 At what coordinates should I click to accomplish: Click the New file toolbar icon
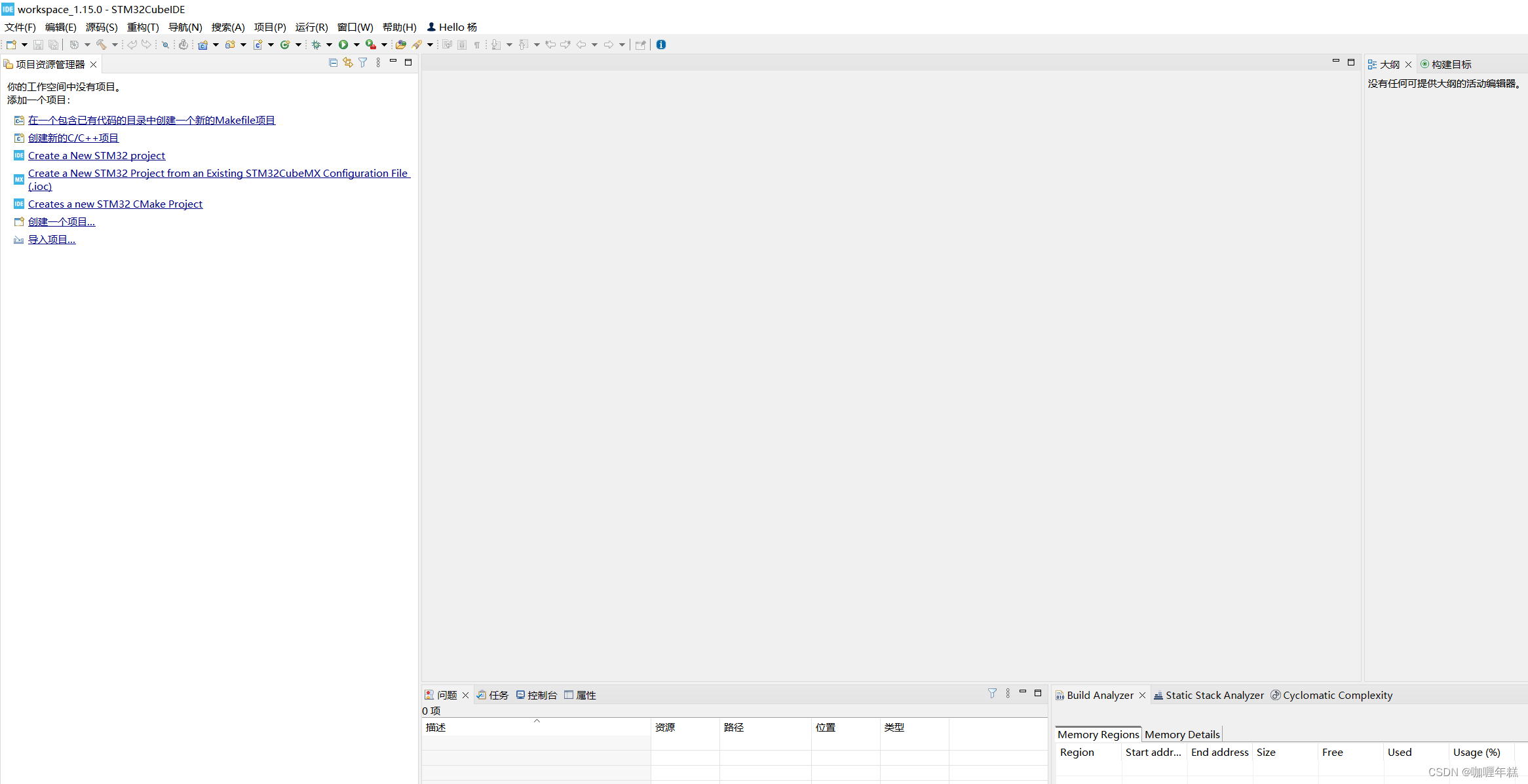pos(11,45)
